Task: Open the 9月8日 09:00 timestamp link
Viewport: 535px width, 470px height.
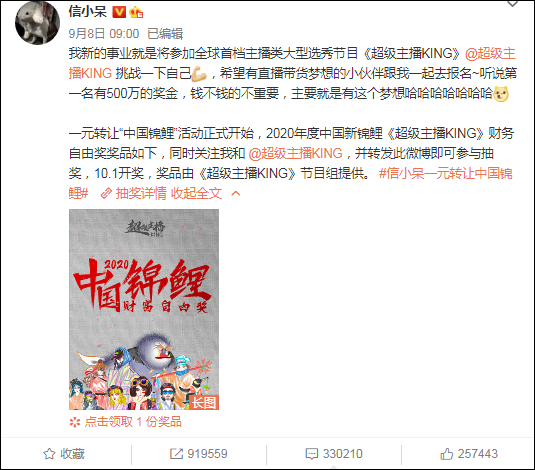Action: pyautogui.click(x=104, y=34)
